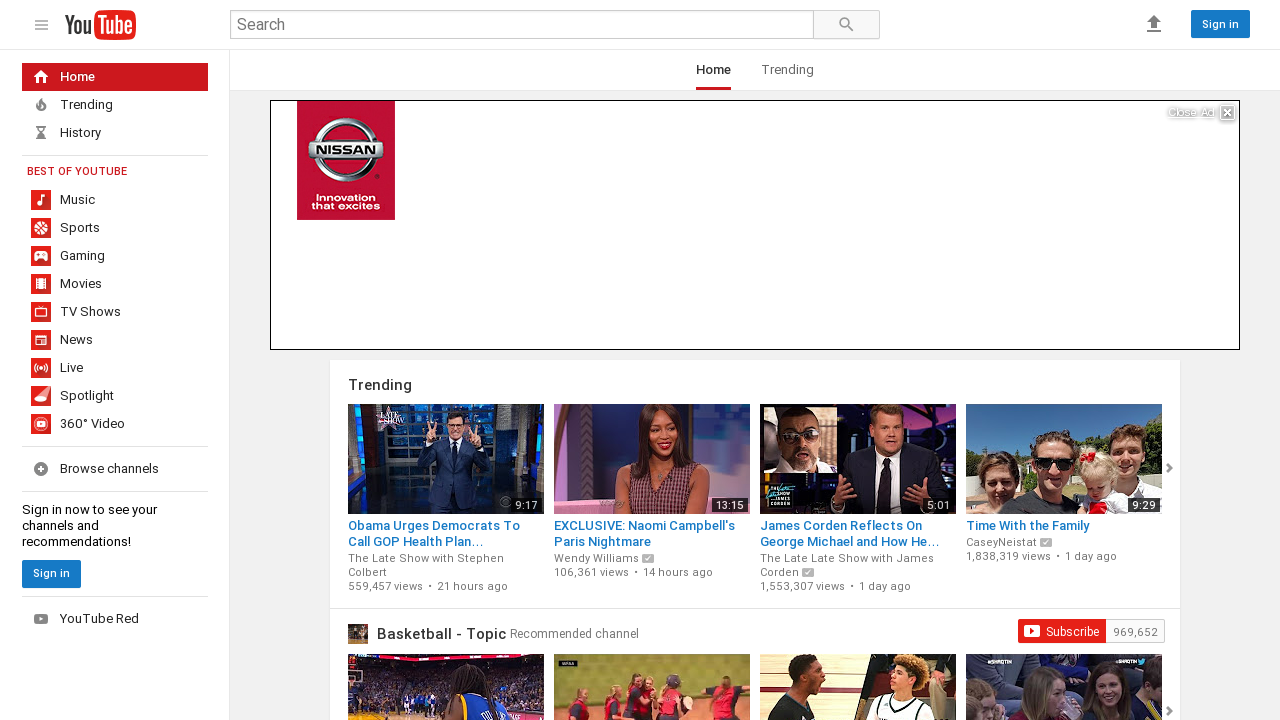The height and width of the screenshot is (720, 1280).
Task: Show next Basketball videos arrow
Action: (x=1169, y=711)
